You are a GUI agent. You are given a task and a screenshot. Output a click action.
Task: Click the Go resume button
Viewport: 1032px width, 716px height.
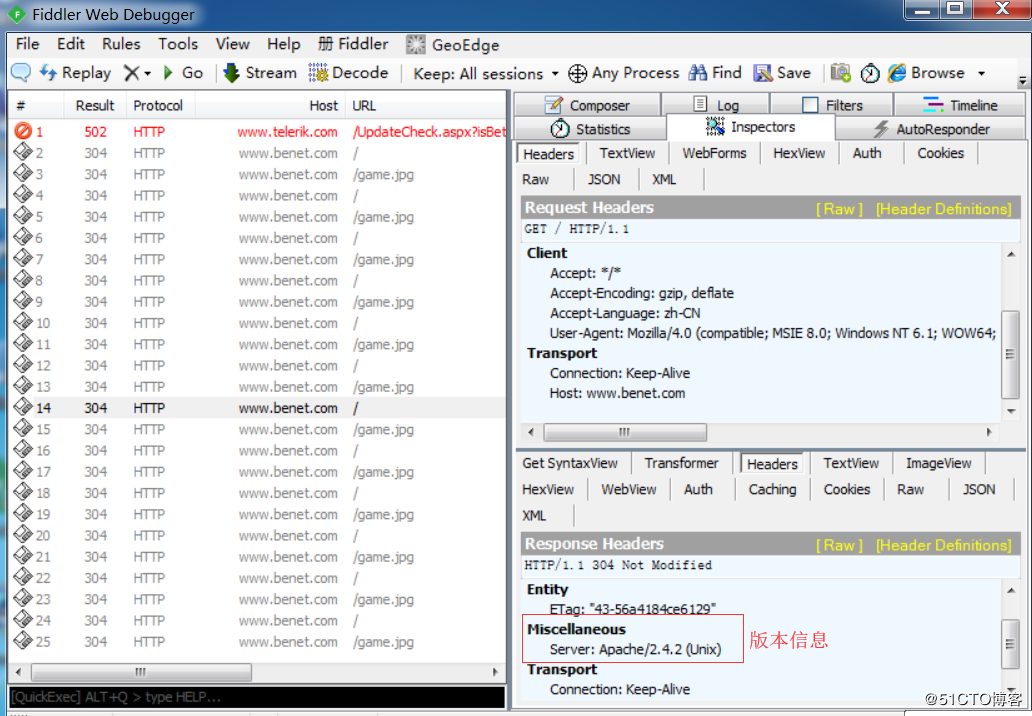183,72
